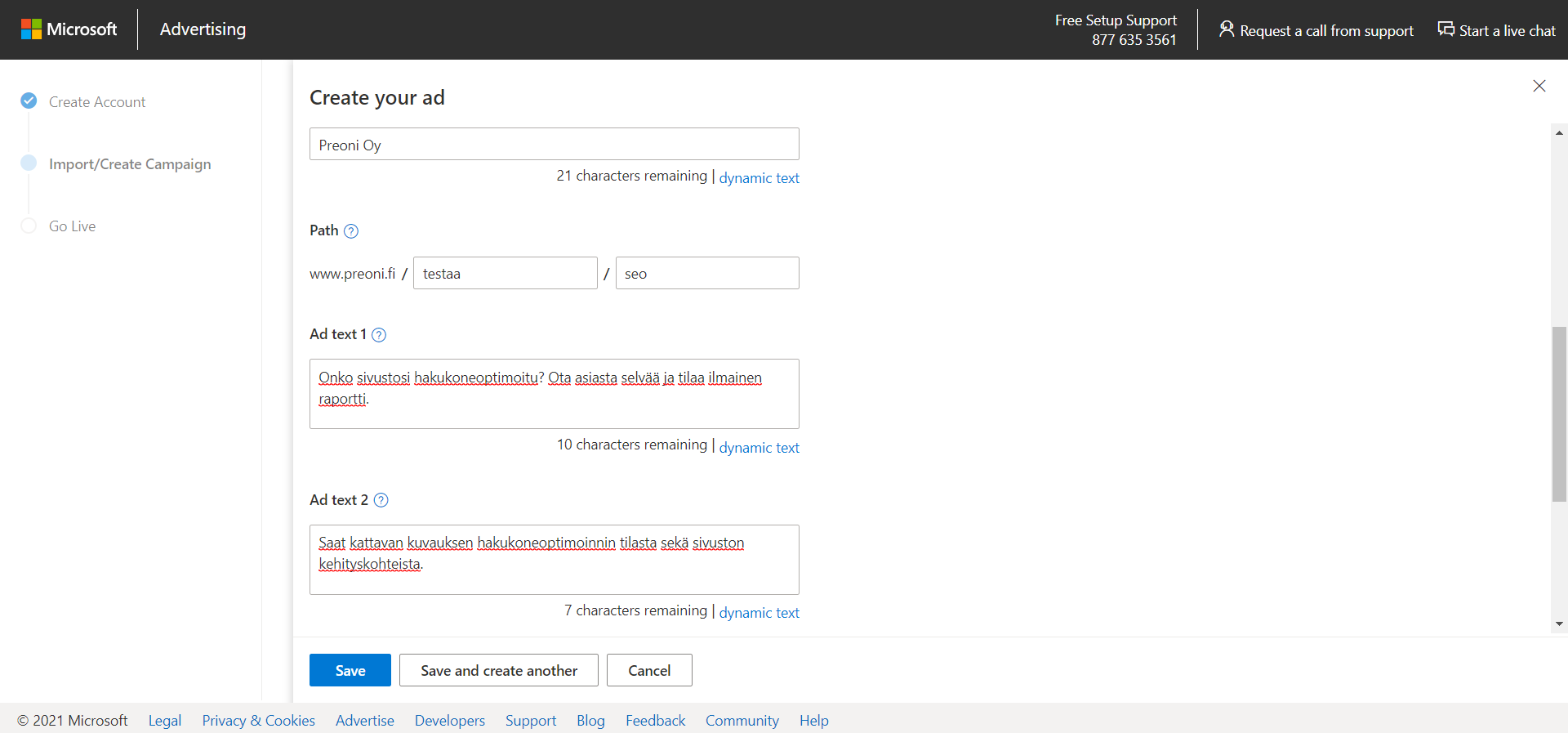Click the vertical scrollbar thumb
Image resolution: width=1568 pixels, height=733 pixels.
click(1560, 413)
